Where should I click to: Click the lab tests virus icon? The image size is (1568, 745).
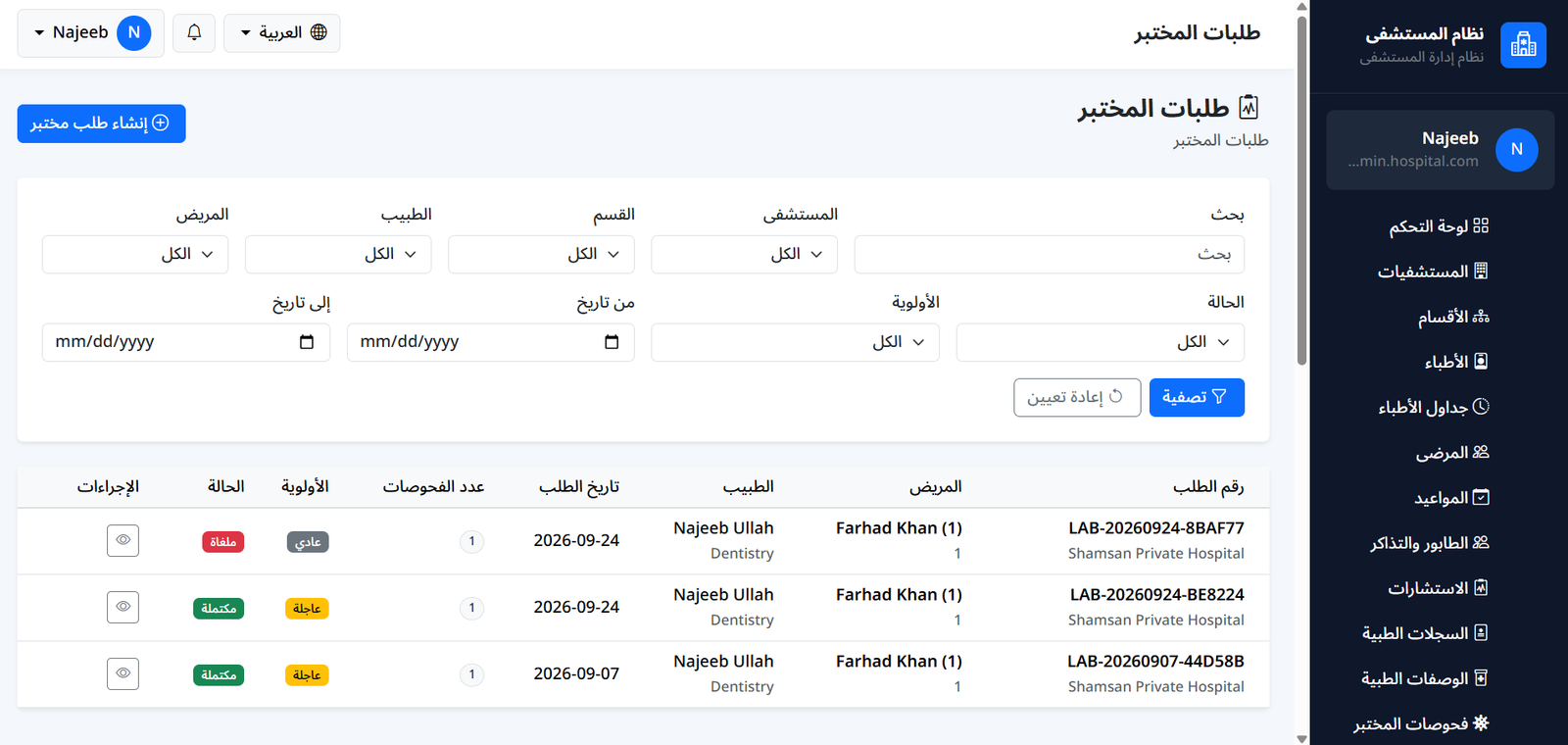pos(1481,722)
